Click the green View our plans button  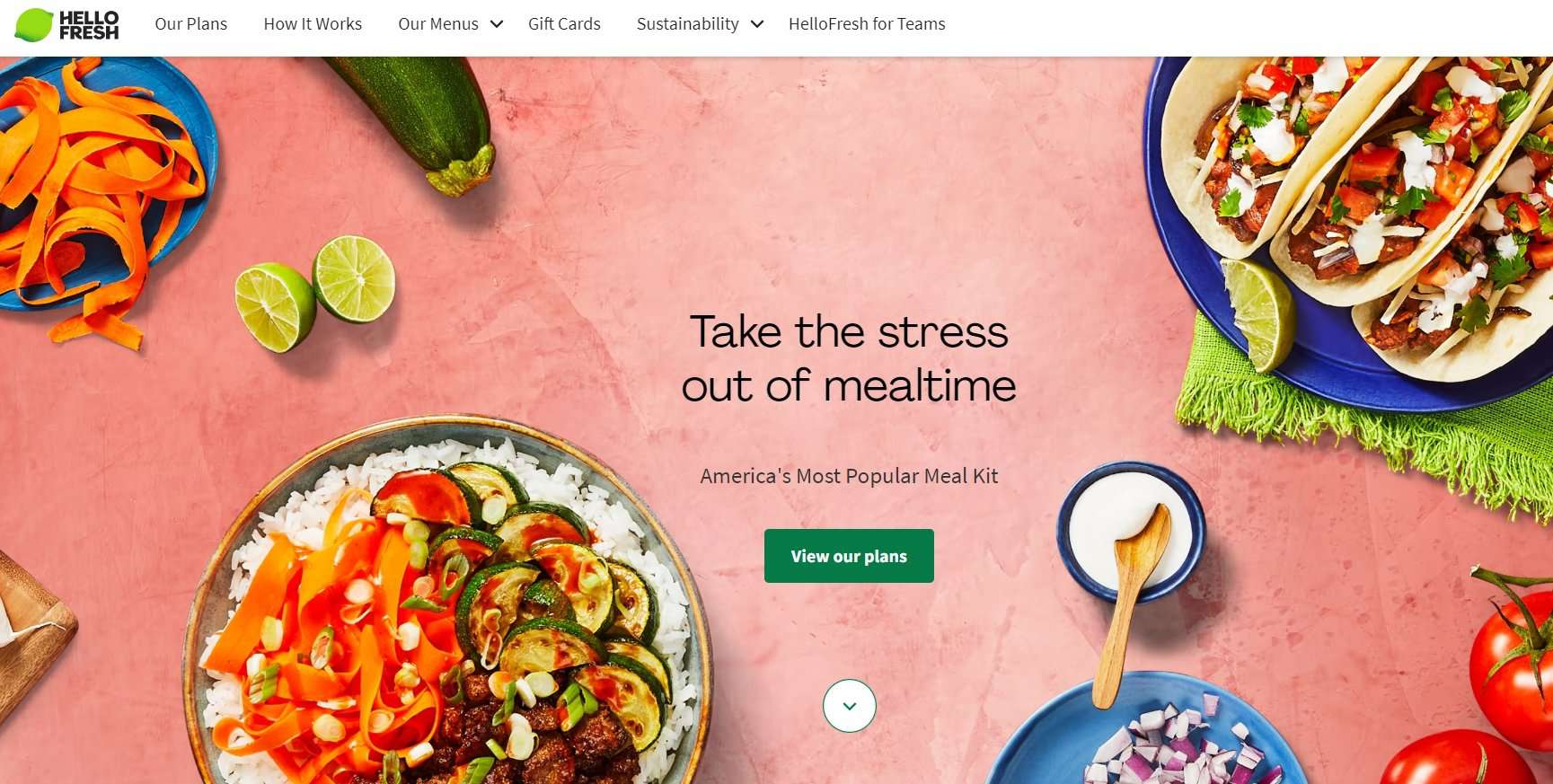pyautogui.click(x=849, y=556)
